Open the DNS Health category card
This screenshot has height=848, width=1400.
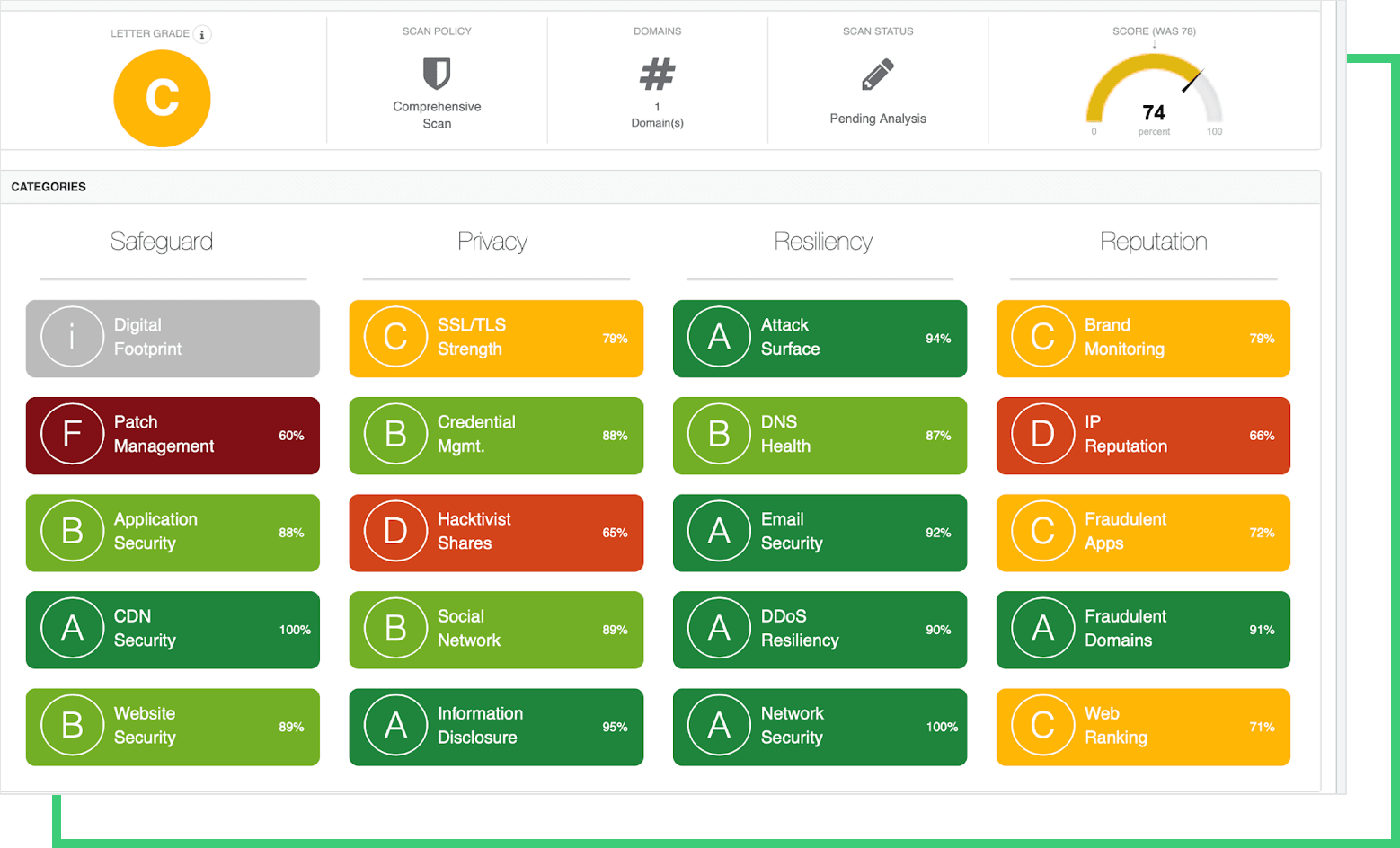click(x=819, y=434)
